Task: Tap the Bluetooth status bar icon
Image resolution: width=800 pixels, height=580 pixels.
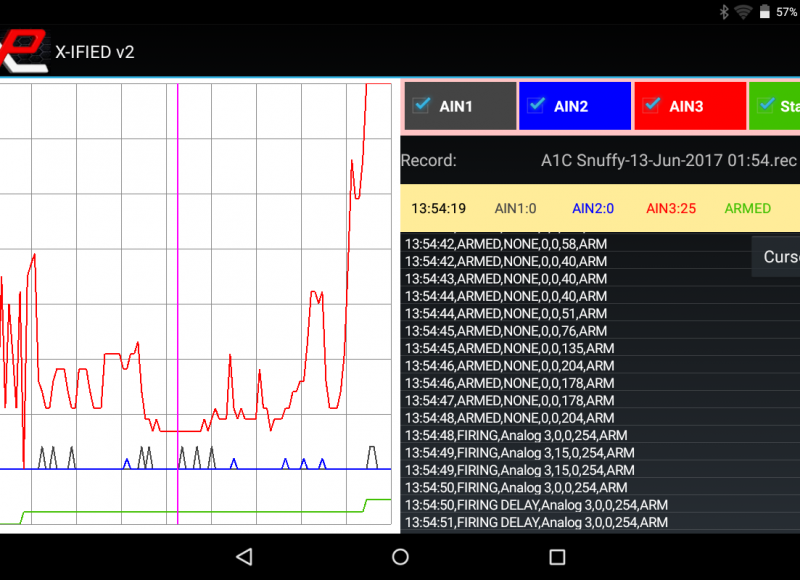Action: click(x=725, y=12)
